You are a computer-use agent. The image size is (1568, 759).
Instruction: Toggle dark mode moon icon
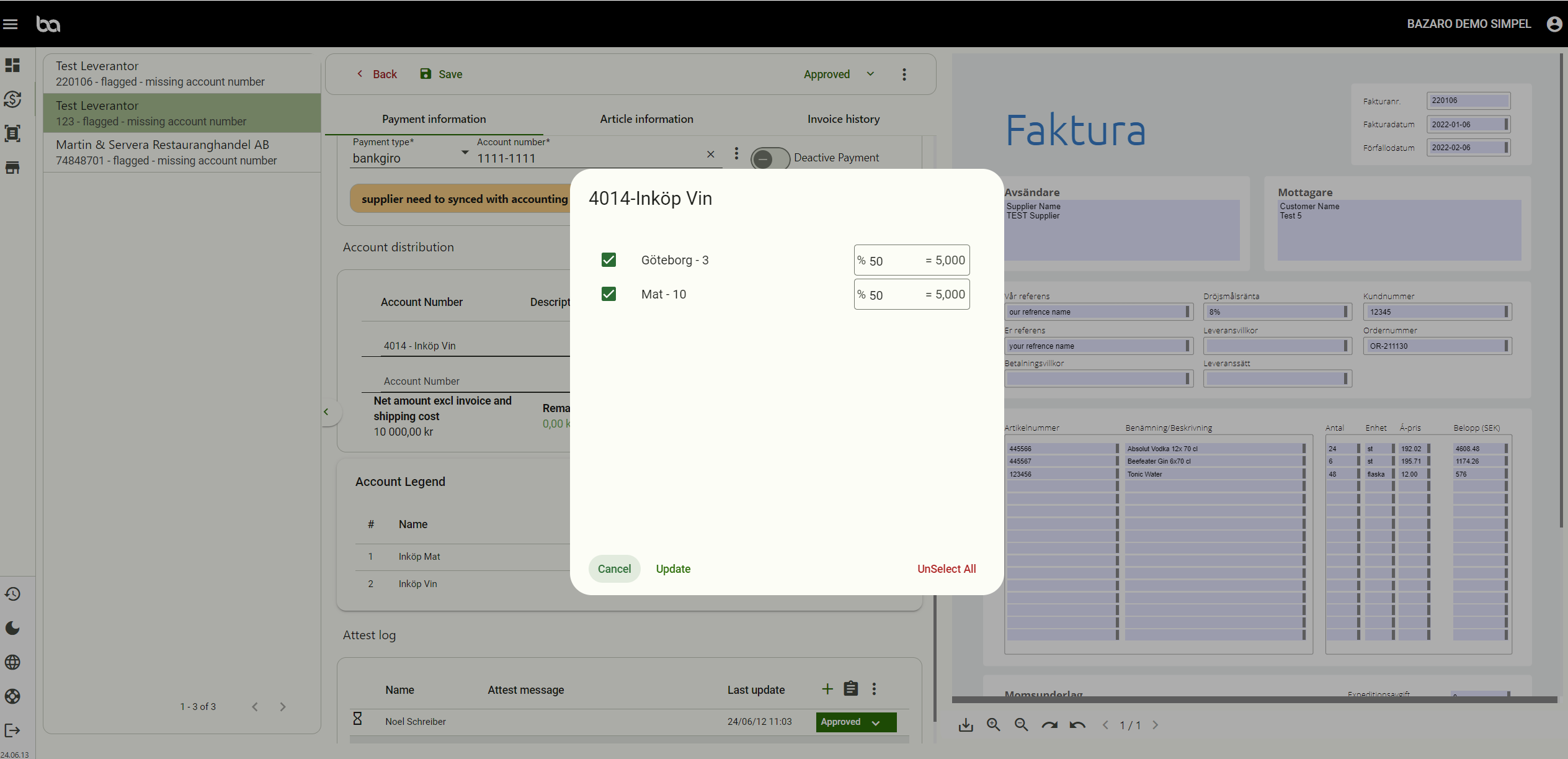pos(12,628)
